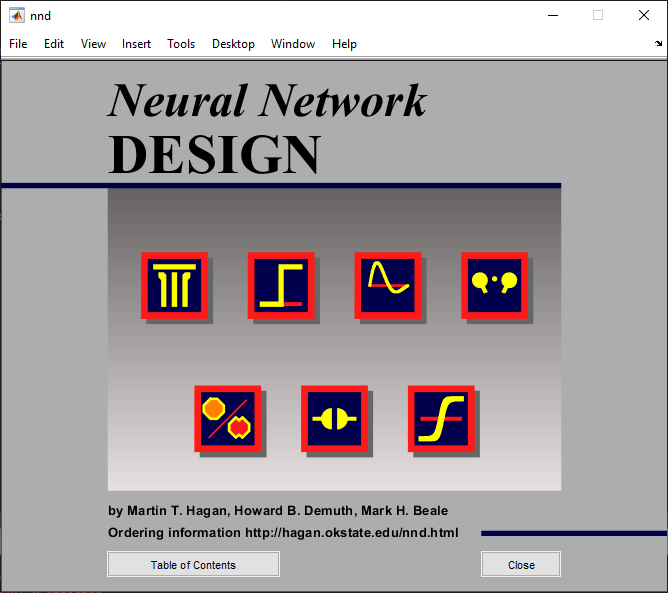Viewport: 668px width, 593px height.
Task: Open the Insert menu
Action: point(136,44)
